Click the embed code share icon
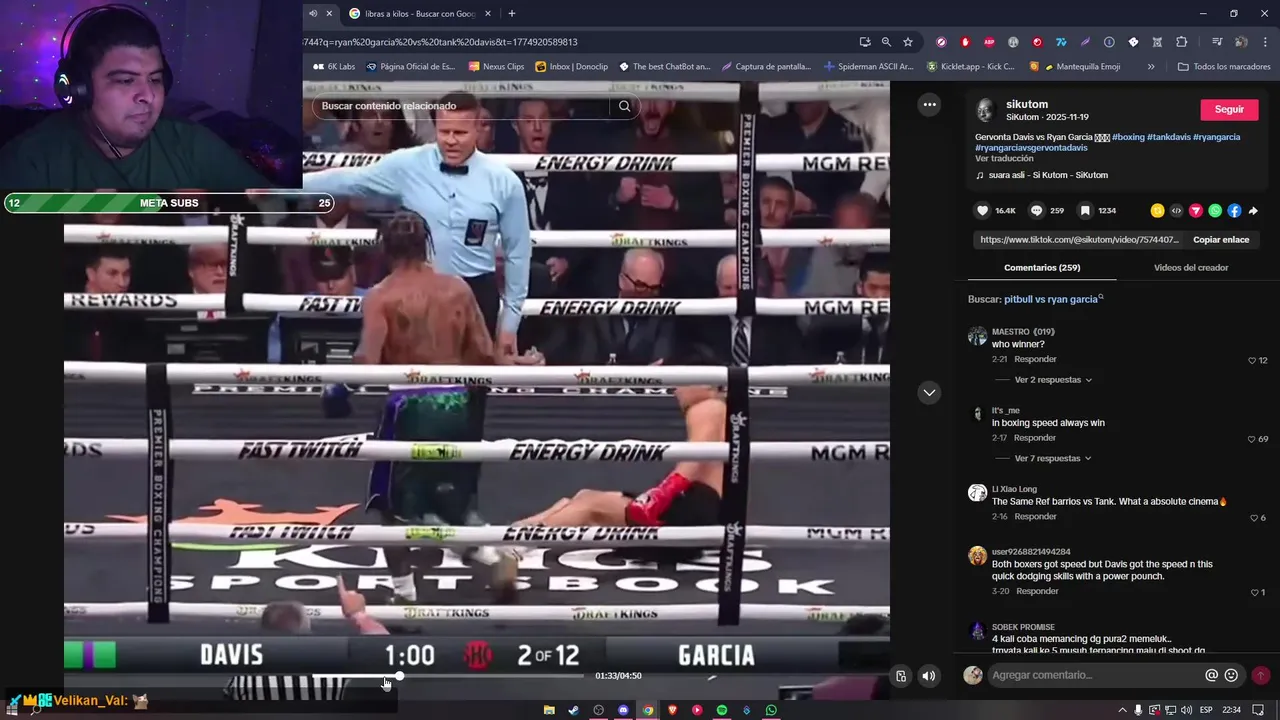 (x=1176, y=210)
